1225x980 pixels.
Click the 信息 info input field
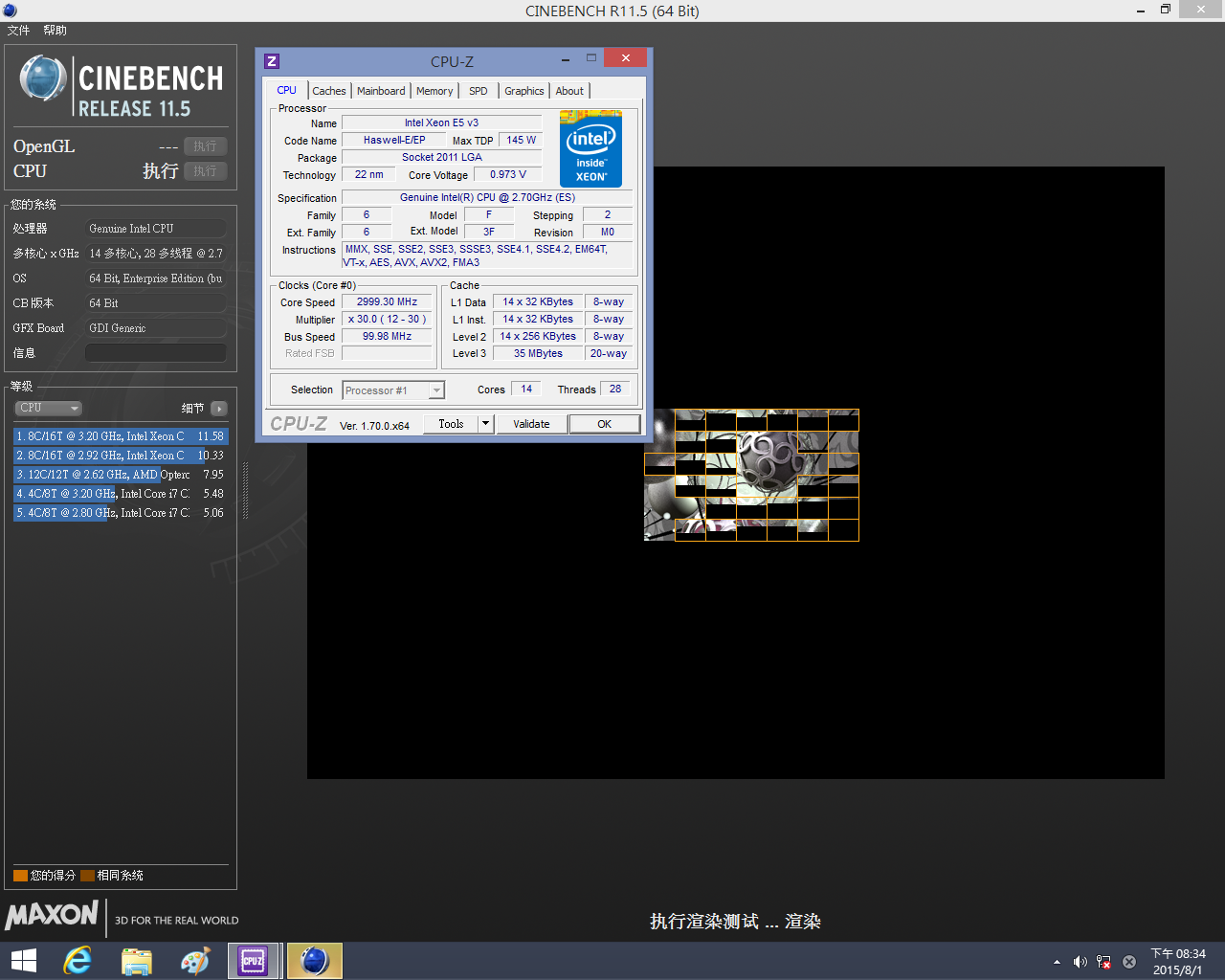click(x=156, y=353)
